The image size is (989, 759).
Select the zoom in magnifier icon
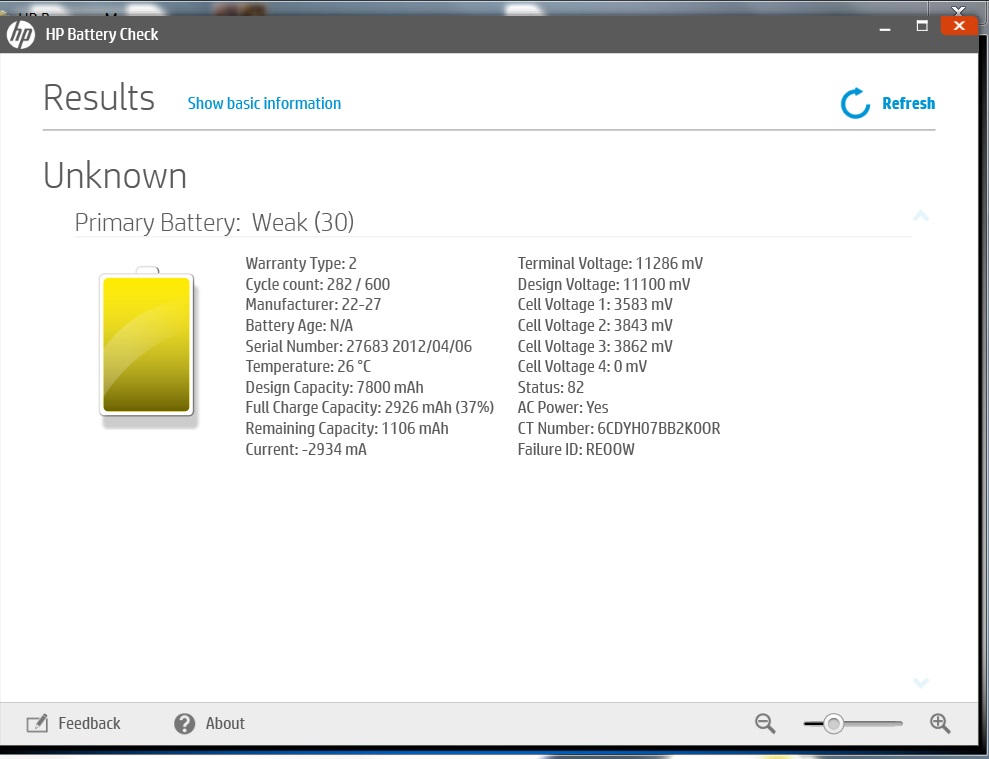click(940, 723)
